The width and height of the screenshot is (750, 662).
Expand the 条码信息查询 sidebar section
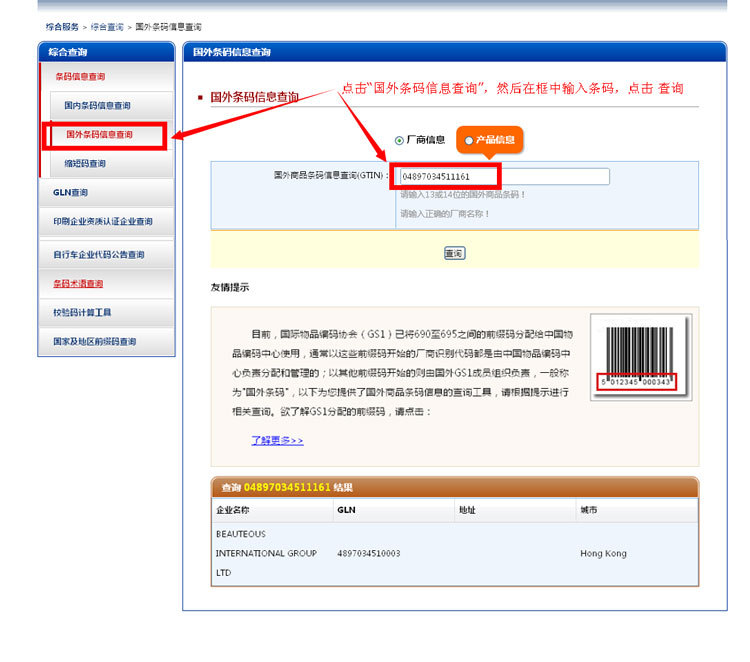tap(80, 77)
